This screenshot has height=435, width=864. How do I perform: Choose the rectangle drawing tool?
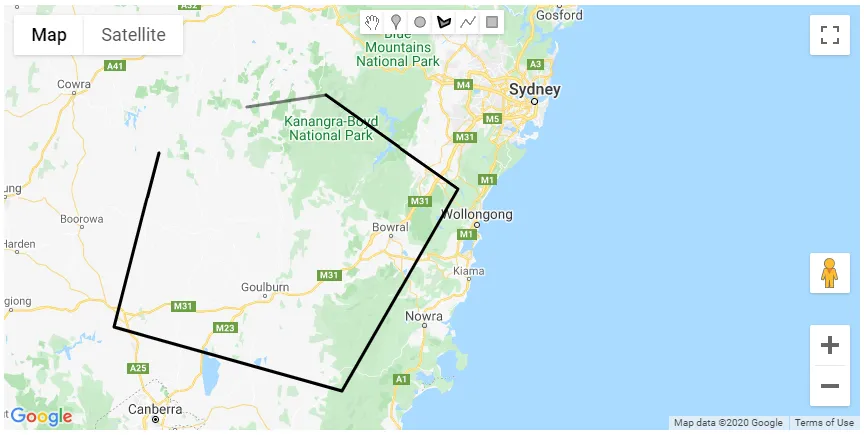point(492,22)
